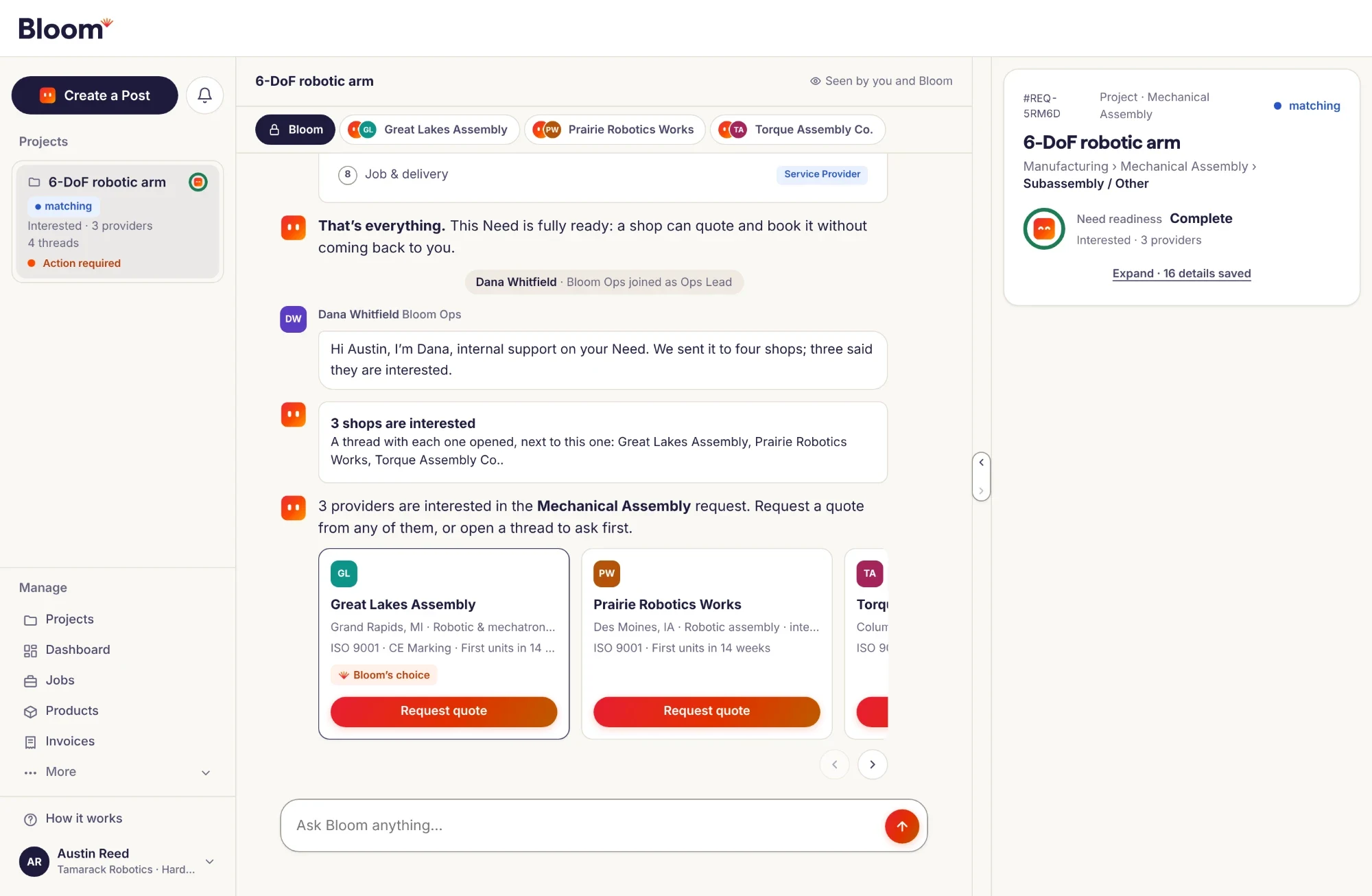Switch to Torque Assembly Co. thread
Viewport: 1372px width, 896px height.
[798, 130]
